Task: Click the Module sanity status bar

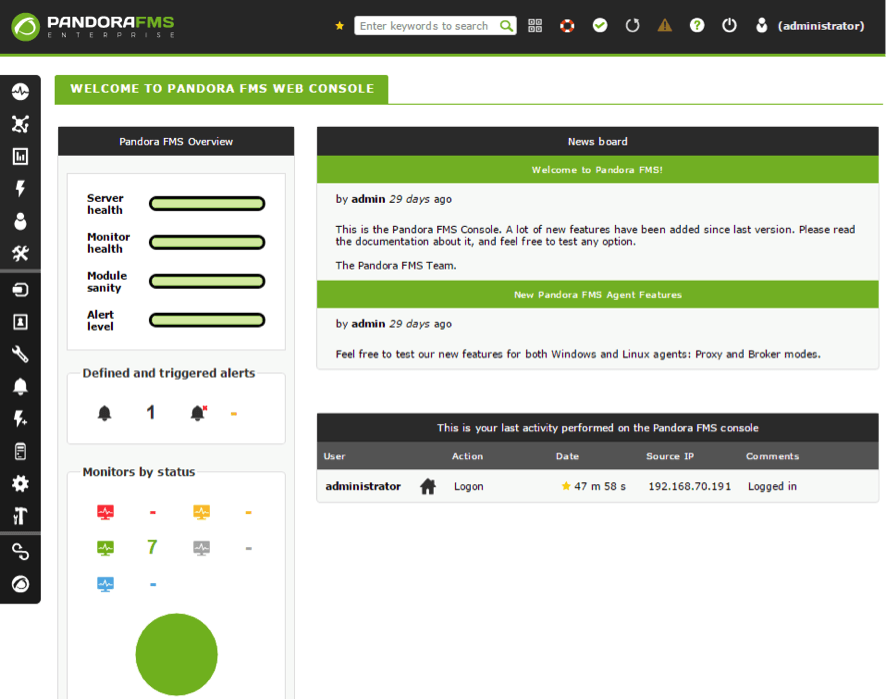Action: coord(207,281)
